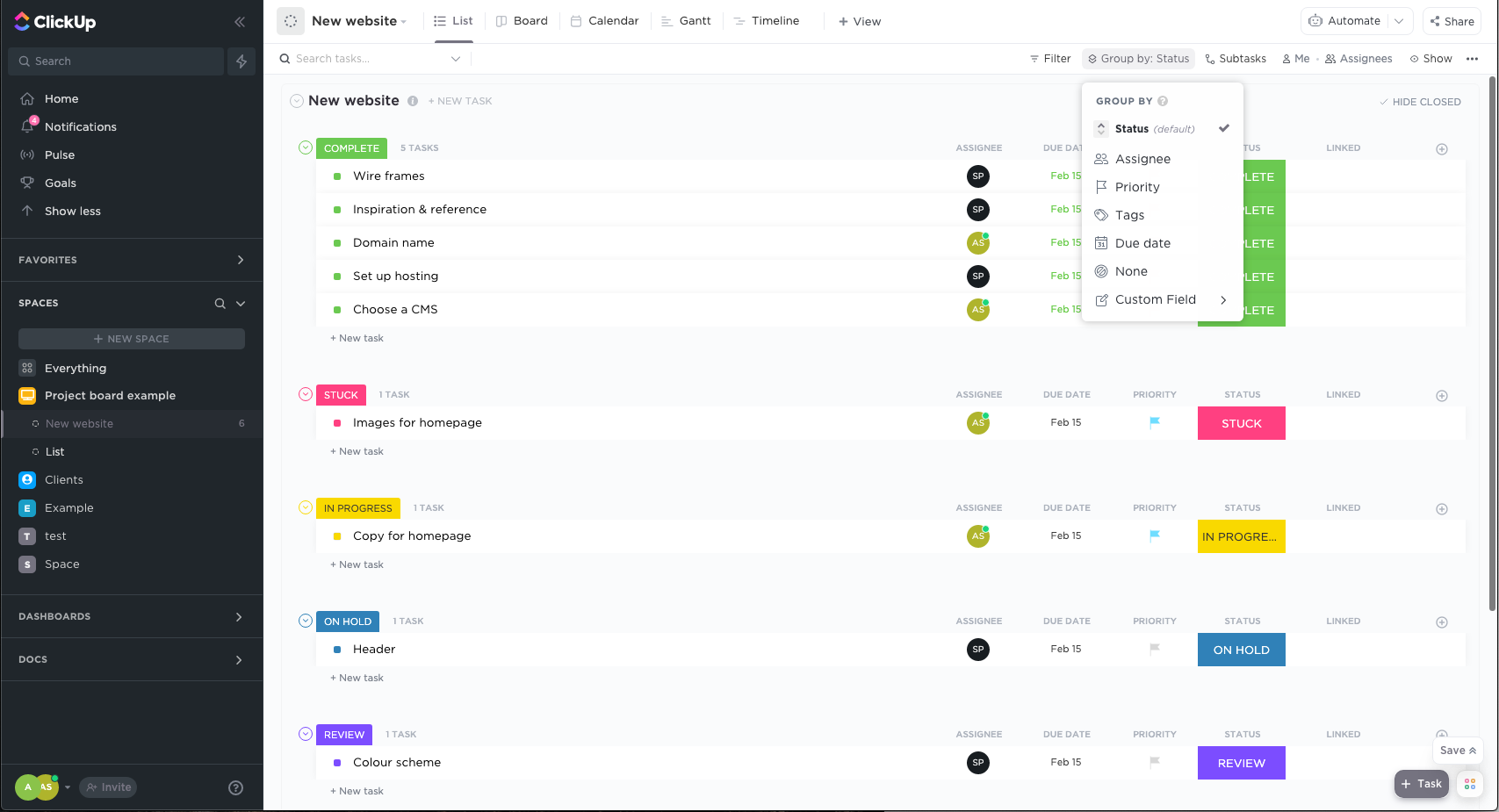The height and width of the screenshot is (812, 1499).
Task: Add column with plus icon in Complete group
Action: (1442, 149)
